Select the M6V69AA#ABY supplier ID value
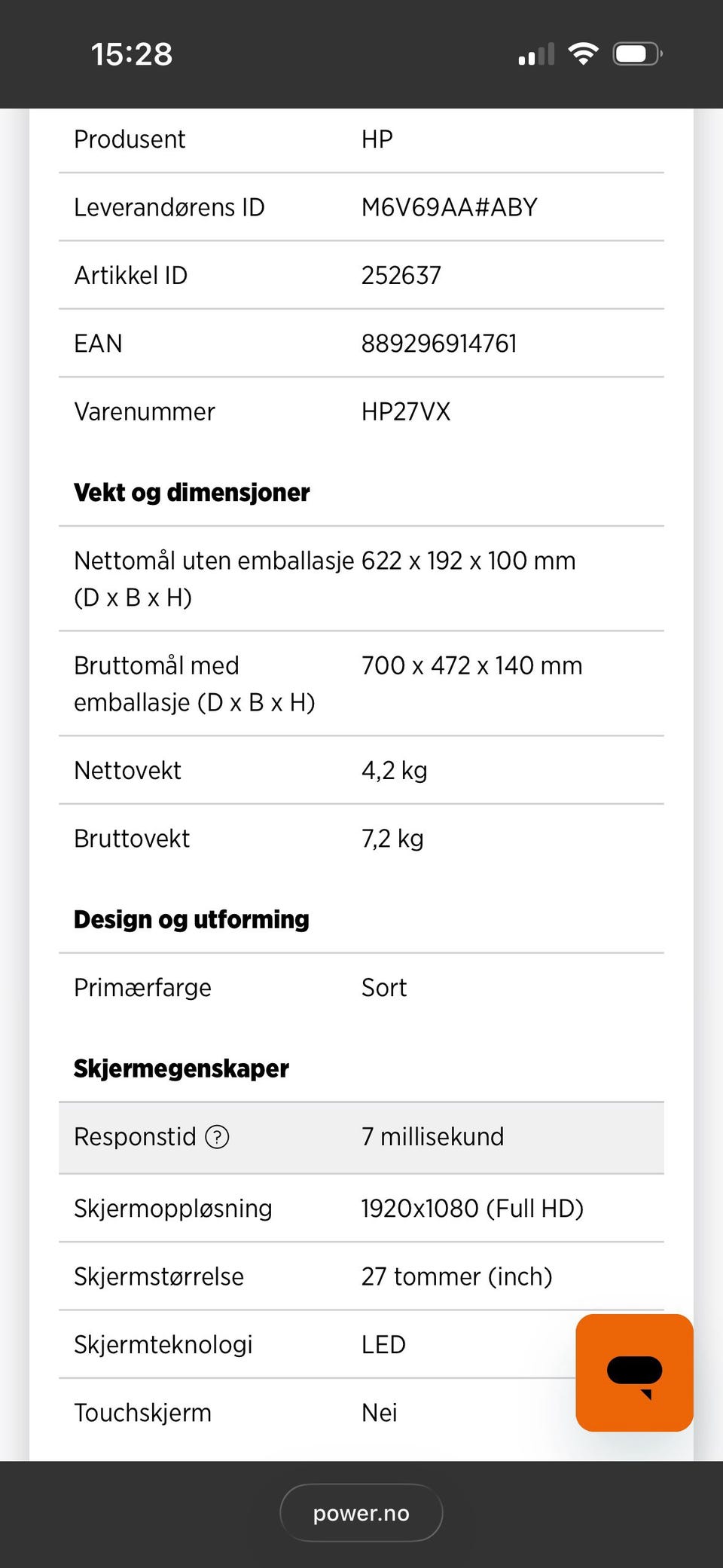 450,207
